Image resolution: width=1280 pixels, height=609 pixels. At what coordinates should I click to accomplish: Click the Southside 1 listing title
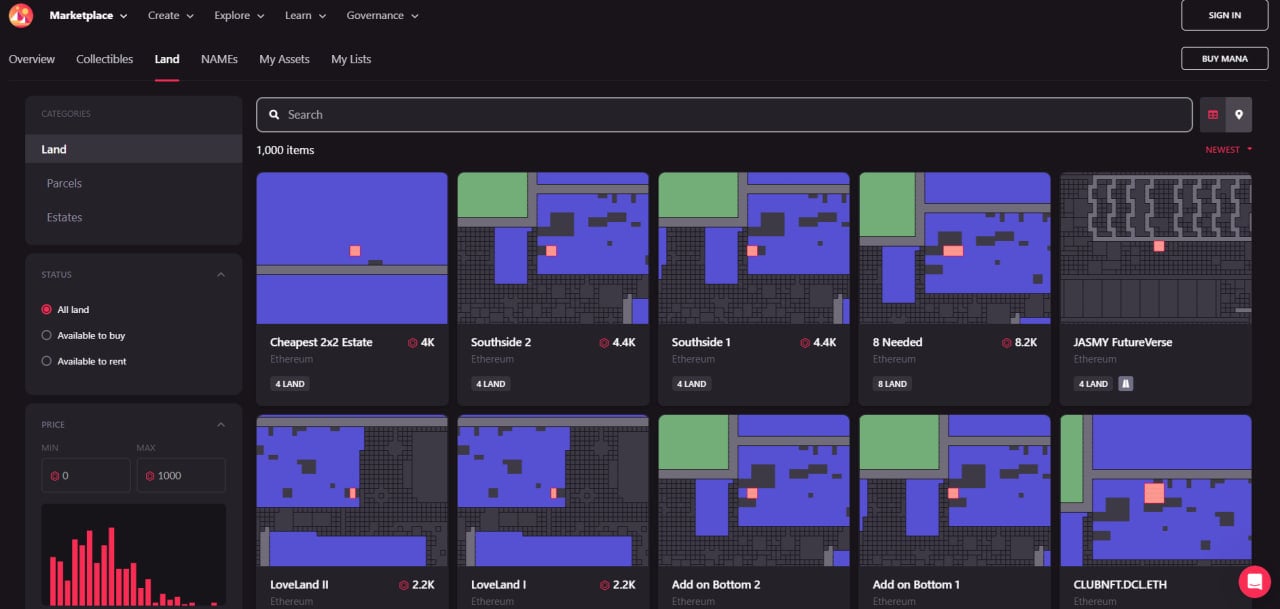(701, 342)
